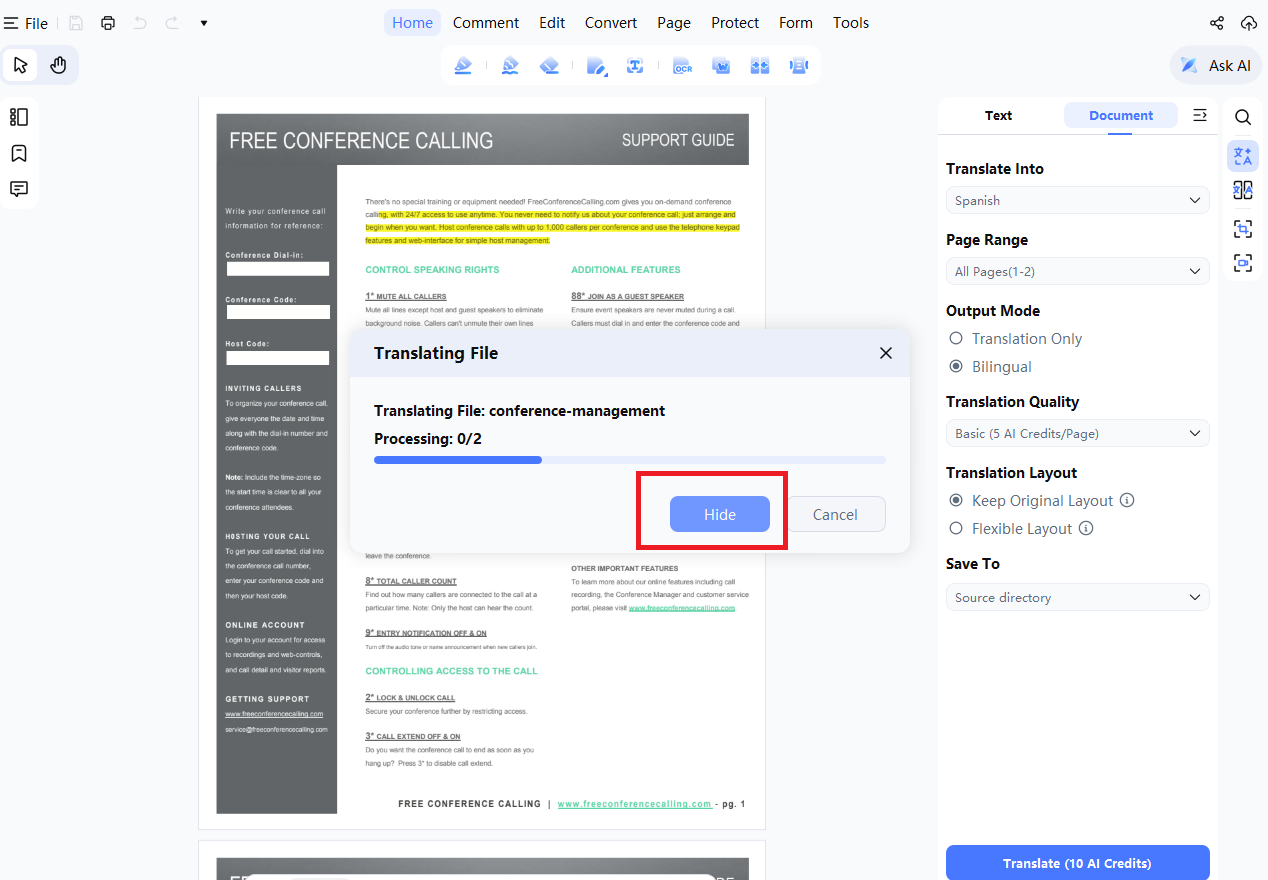Cancel the file translation
1268x880 pixels.
pyautogui.click(x=835, y=514)
